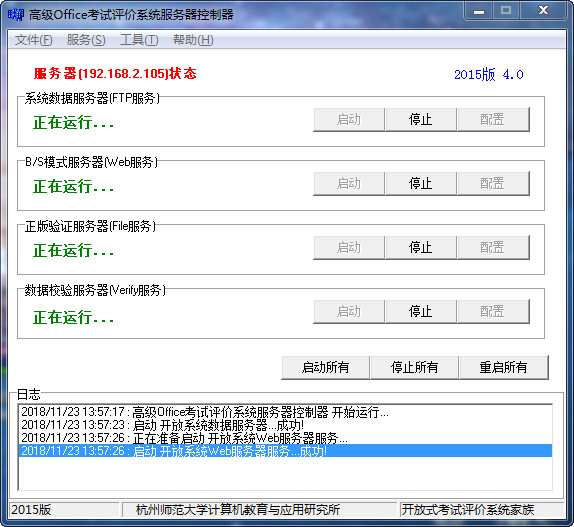This screenshot has width=574, height=527.
Task: Stop the FTP服务 system data server
Action: [421, 120]
